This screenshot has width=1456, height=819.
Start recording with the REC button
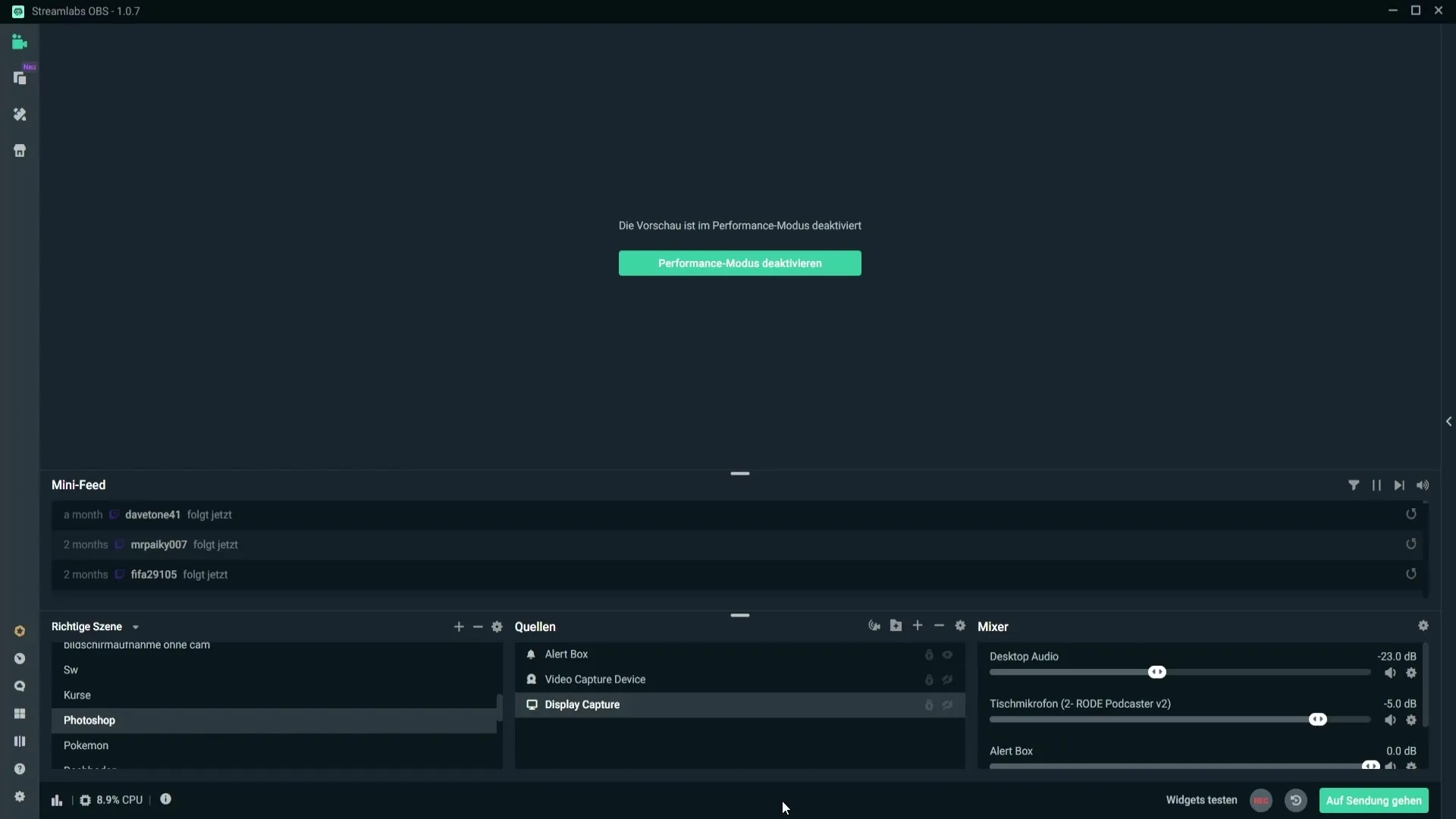click(1261, 800)
